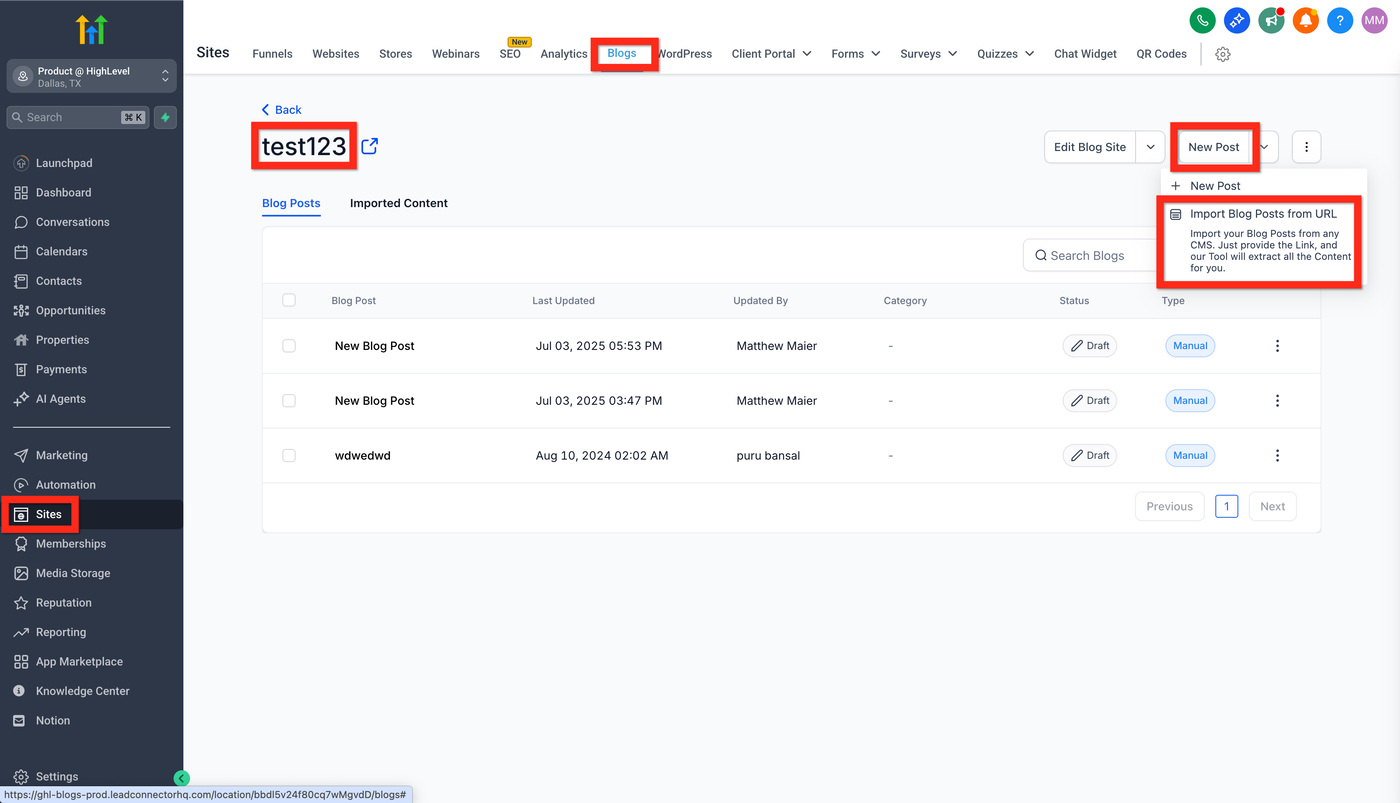The image size is (1400, 803).
Task: Check the first New Blog Post row
Action: coord(289,346)
